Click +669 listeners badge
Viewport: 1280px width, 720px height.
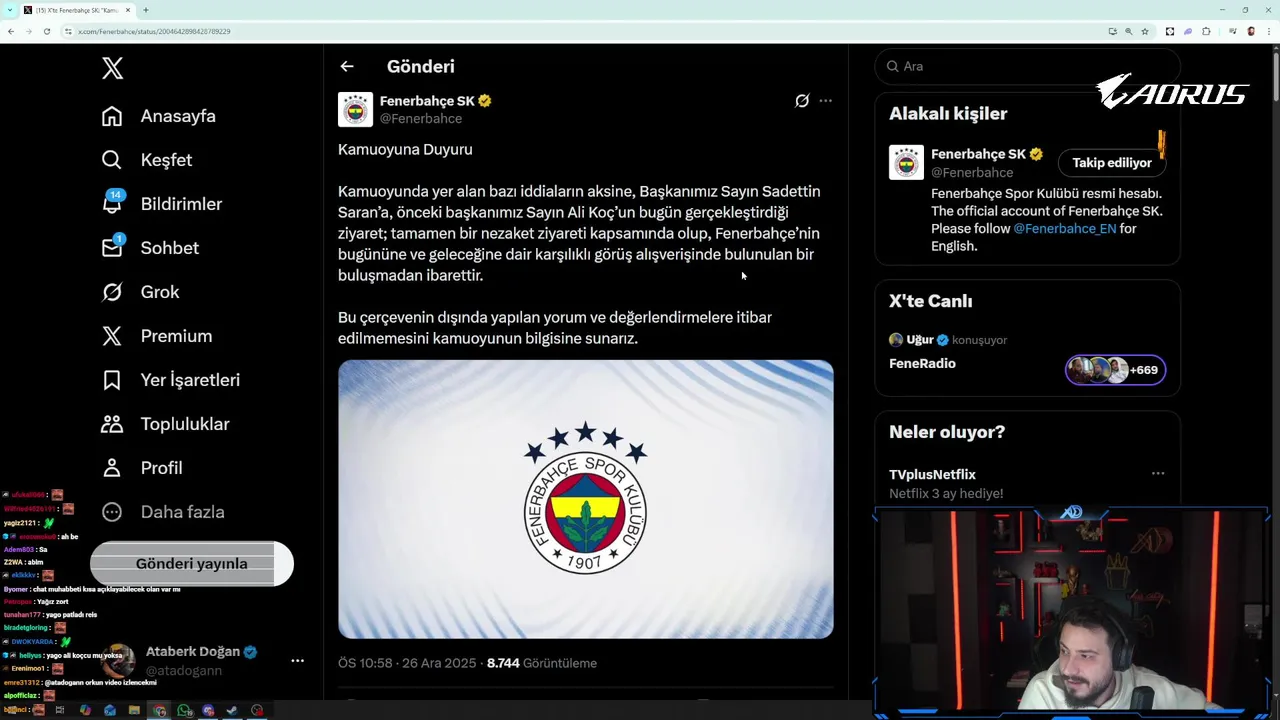[x=1115, y=370]
